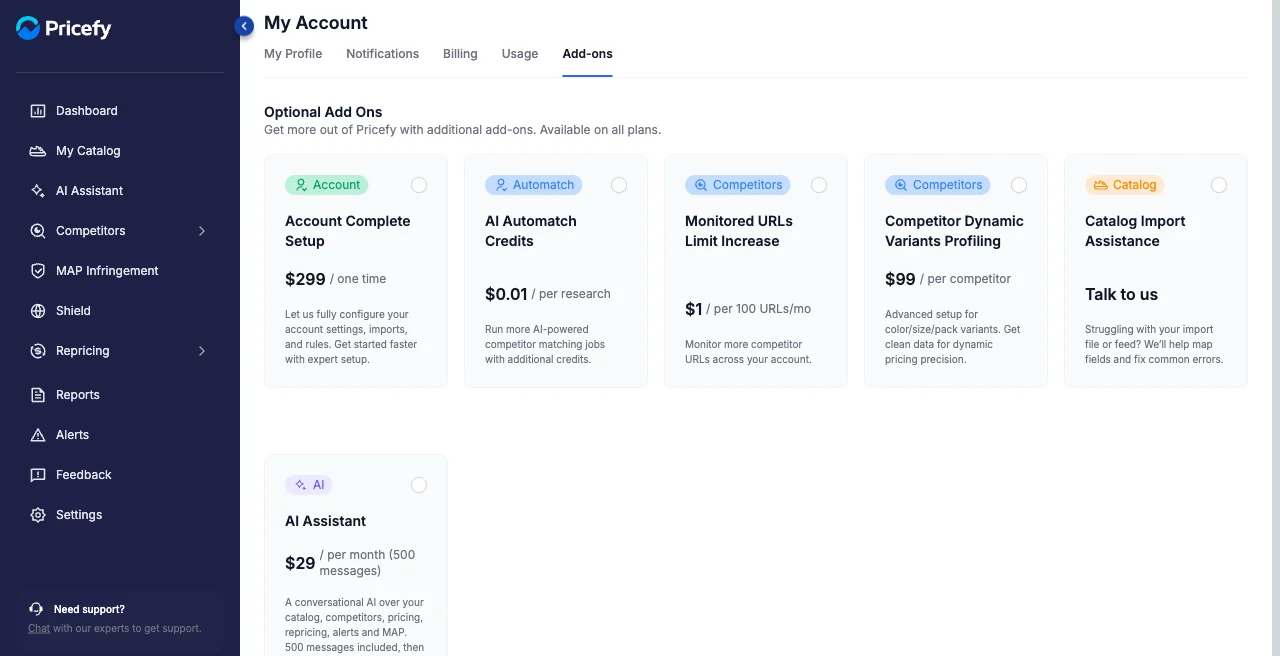Screen dimensions: 1280x656
Task: Click the AI Automatch Credits title
Action: click(x=531, y=231)
